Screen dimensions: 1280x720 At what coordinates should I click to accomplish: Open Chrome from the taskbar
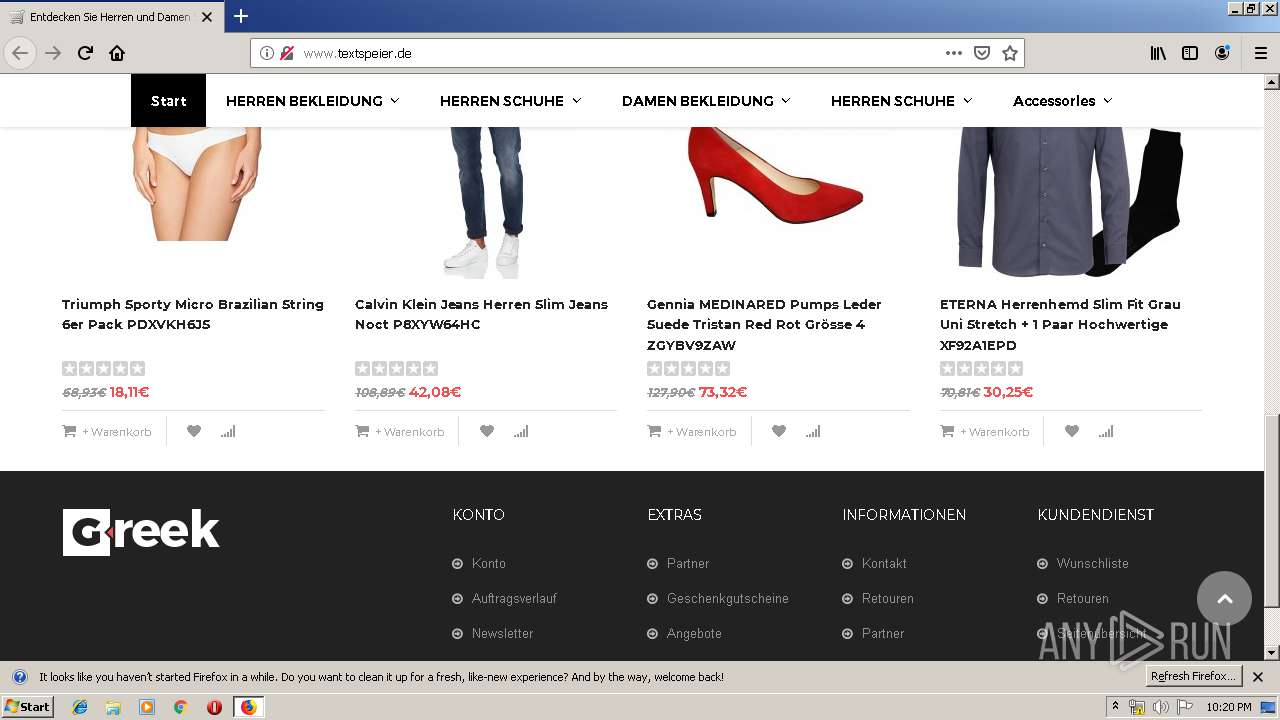coord(180,707)
